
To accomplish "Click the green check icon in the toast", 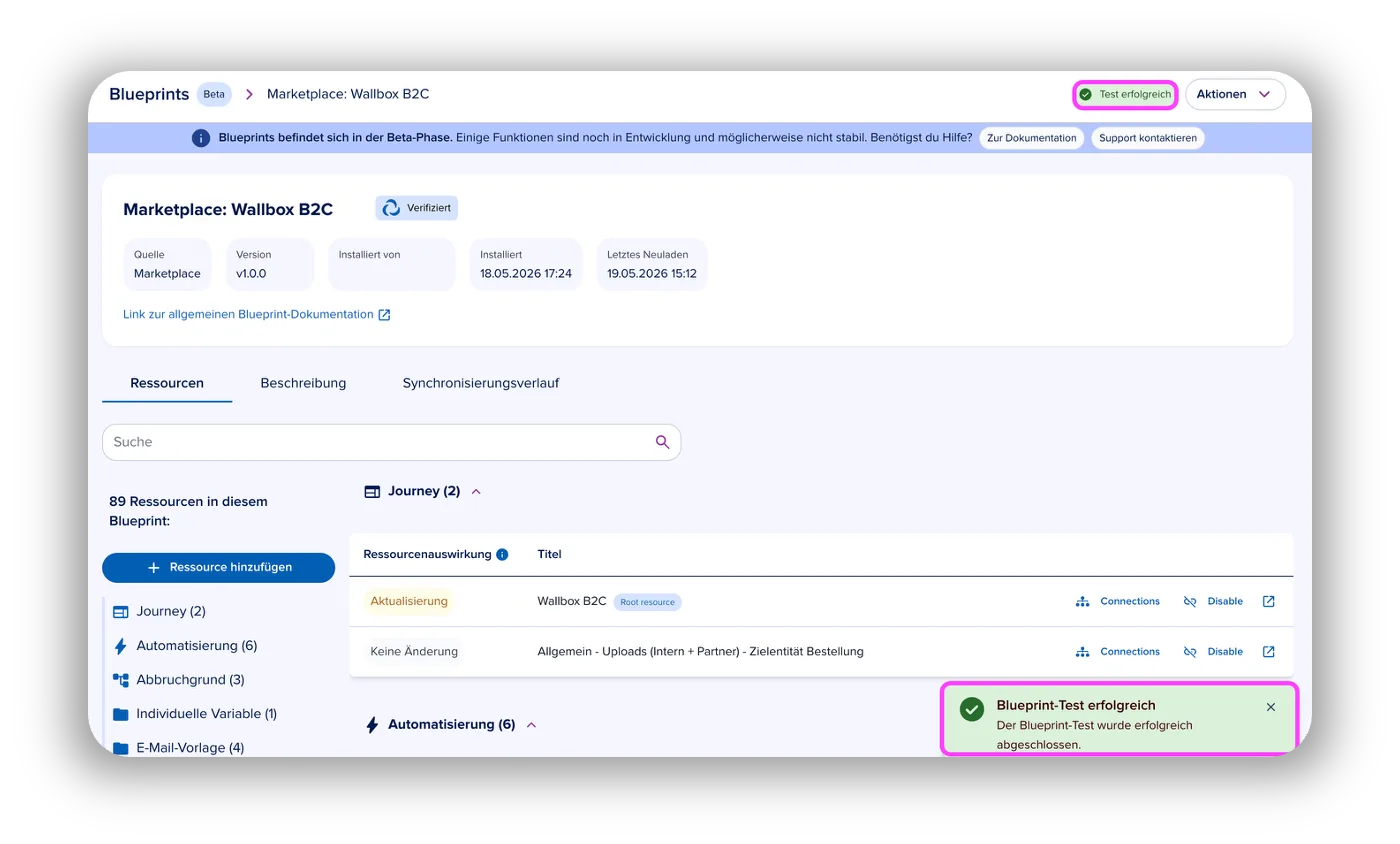I will (971, 709).
